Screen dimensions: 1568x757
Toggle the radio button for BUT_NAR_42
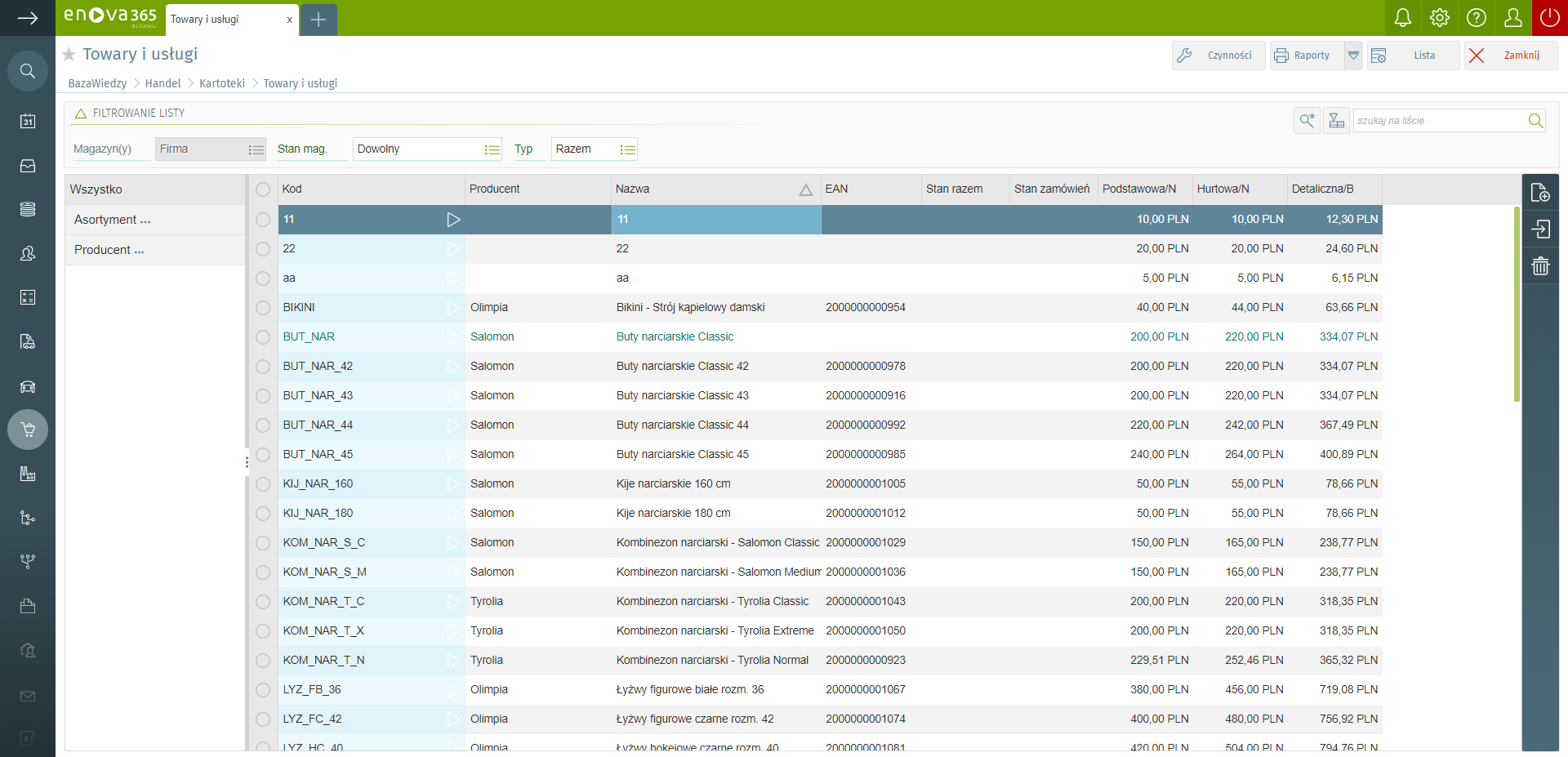tap(263, 367)
